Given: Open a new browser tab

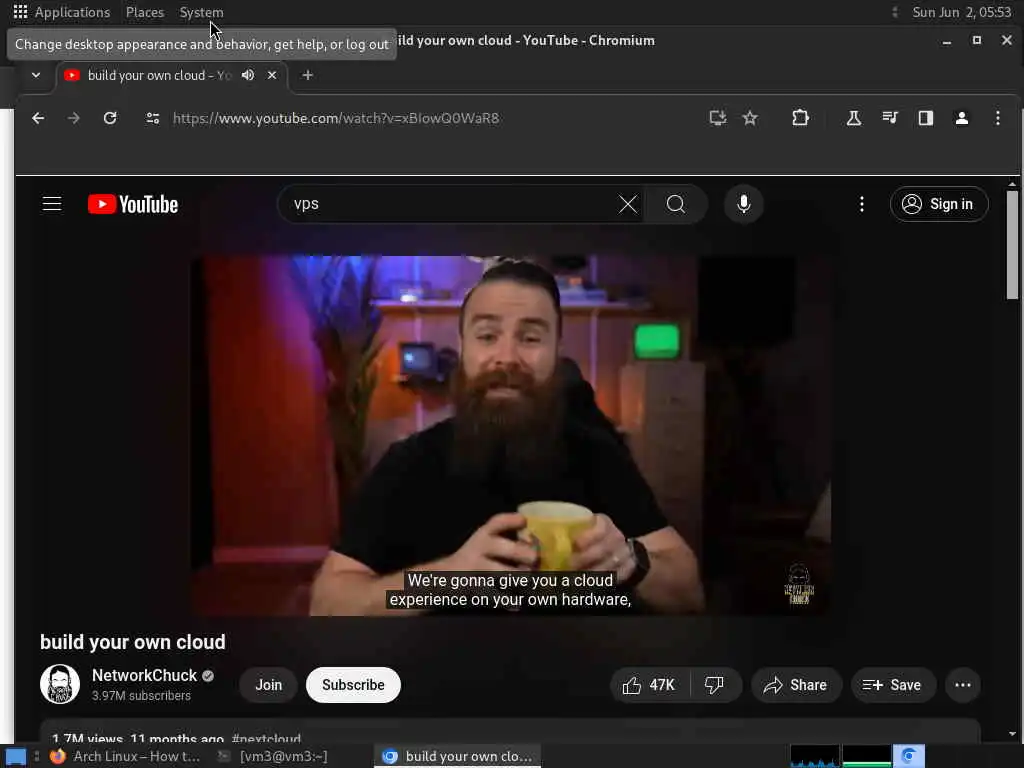Looking at the screenshot, I should [x=308, y=75].
